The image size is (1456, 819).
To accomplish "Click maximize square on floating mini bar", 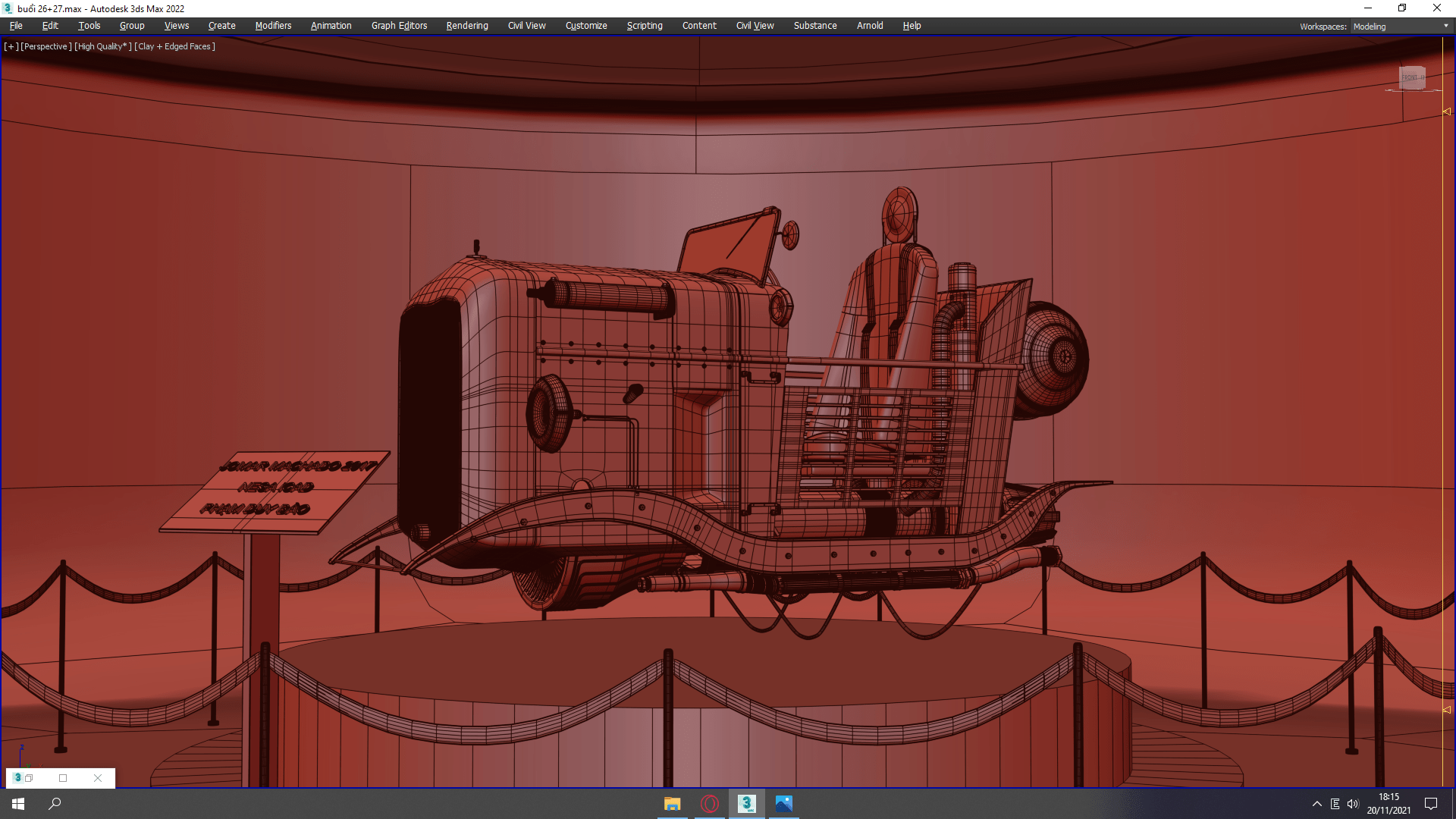I will coord(63,778).
